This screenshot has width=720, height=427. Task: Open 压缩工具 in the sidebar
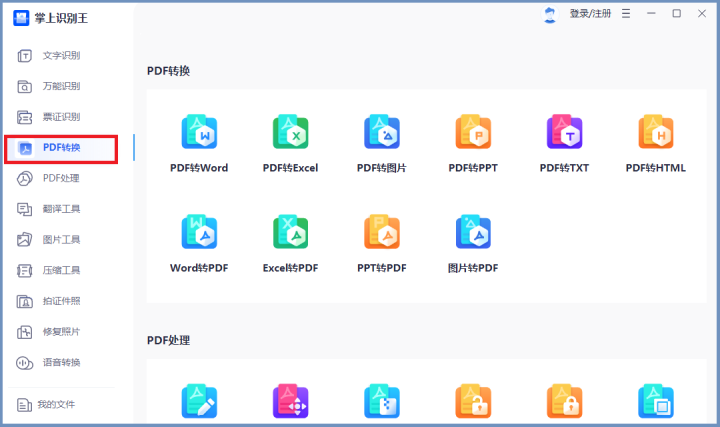[x=61, y=270]
